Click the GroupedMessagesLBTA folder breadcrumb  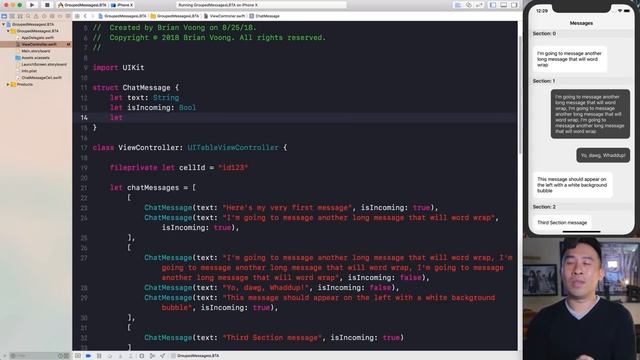pyautogui.click(x=175, y=16)
